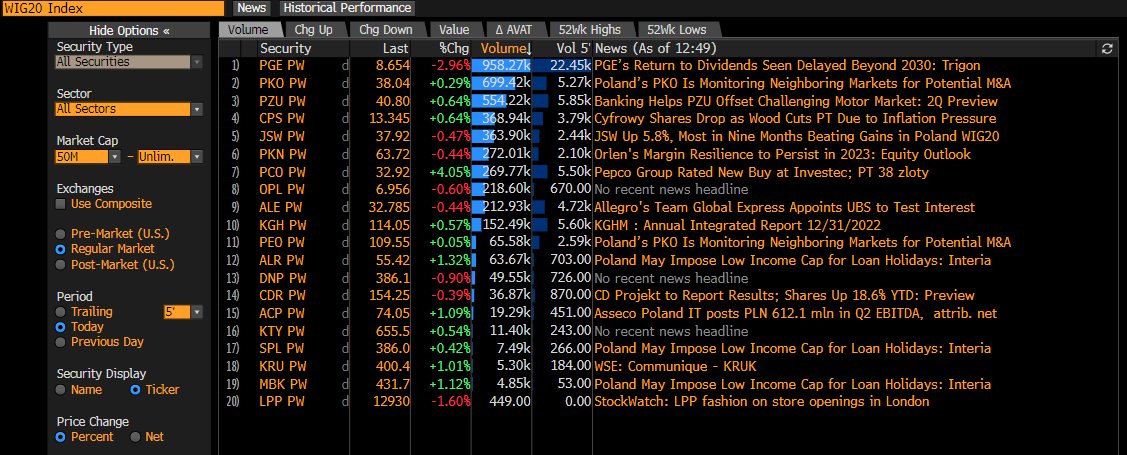This screenshot has width=1127, height=455.
Task: Click the News button at top
Action: tap(252, 8)
